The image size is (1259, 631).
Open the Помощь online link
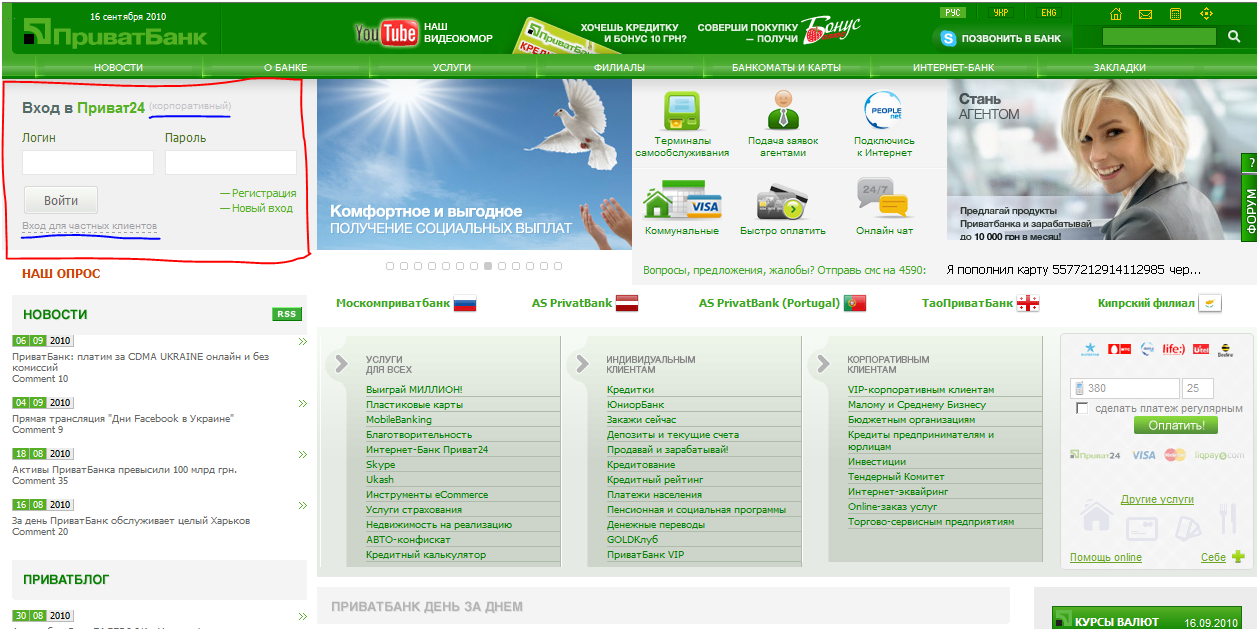point(1106,557)
